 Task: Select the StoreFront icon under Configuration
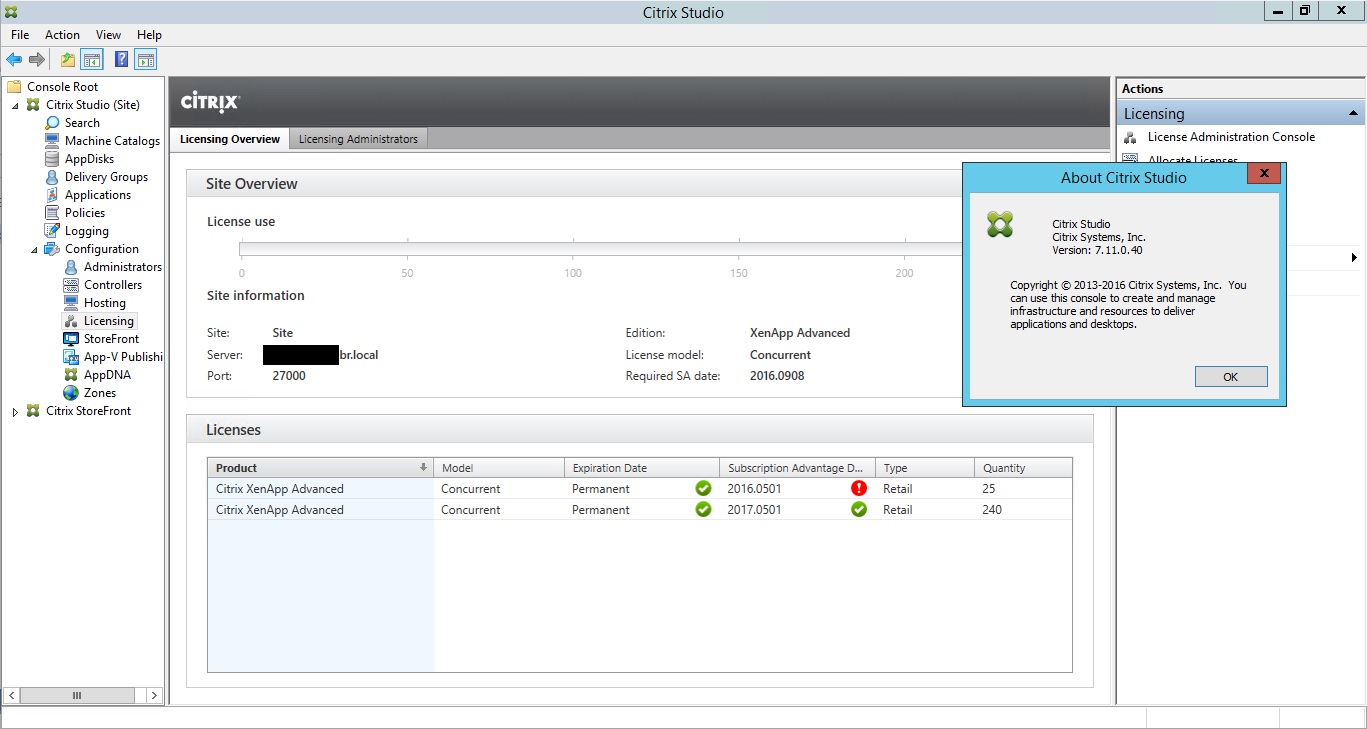tap(71, 339)
